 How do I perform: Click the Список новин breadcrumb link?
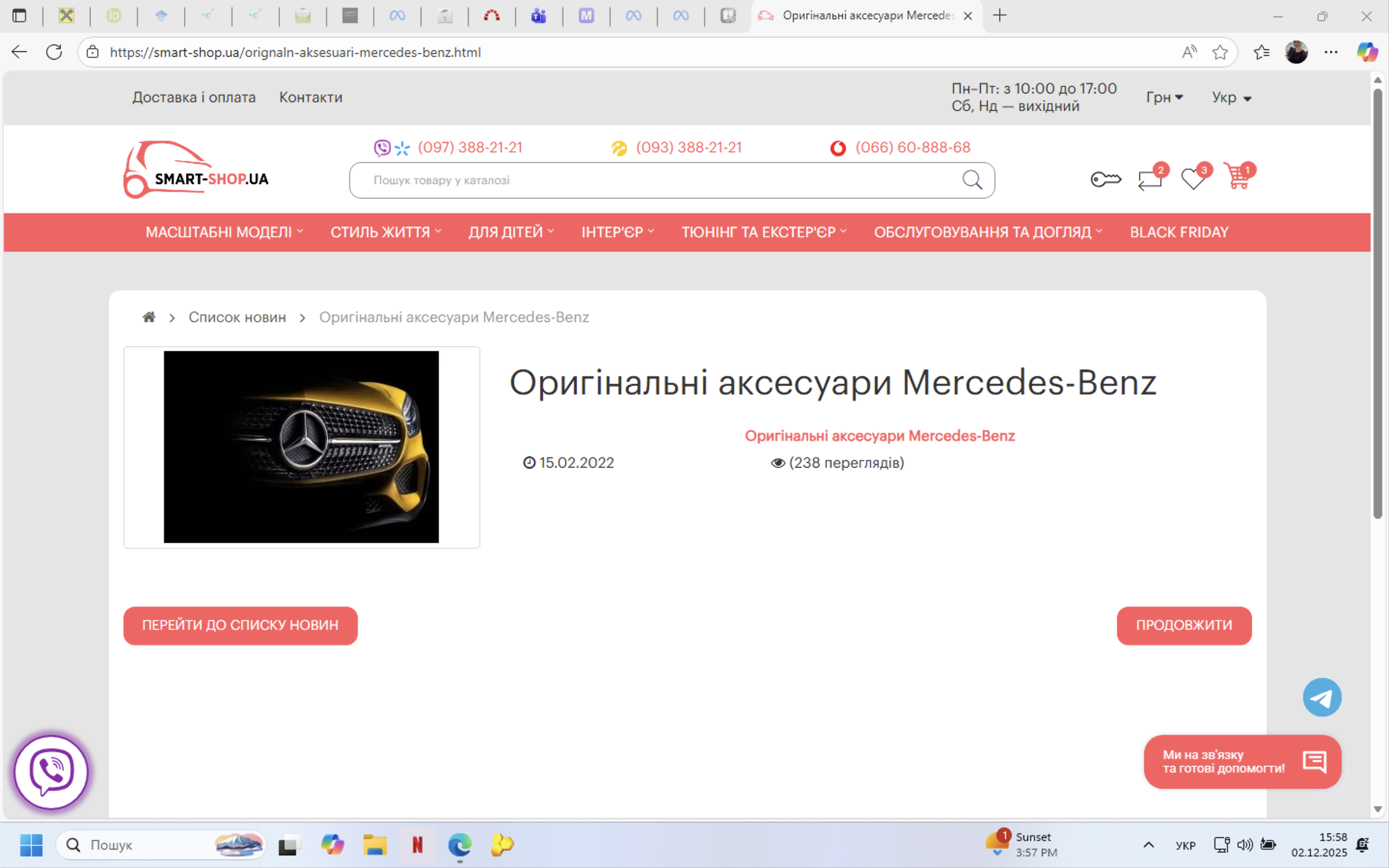[237, 317]
